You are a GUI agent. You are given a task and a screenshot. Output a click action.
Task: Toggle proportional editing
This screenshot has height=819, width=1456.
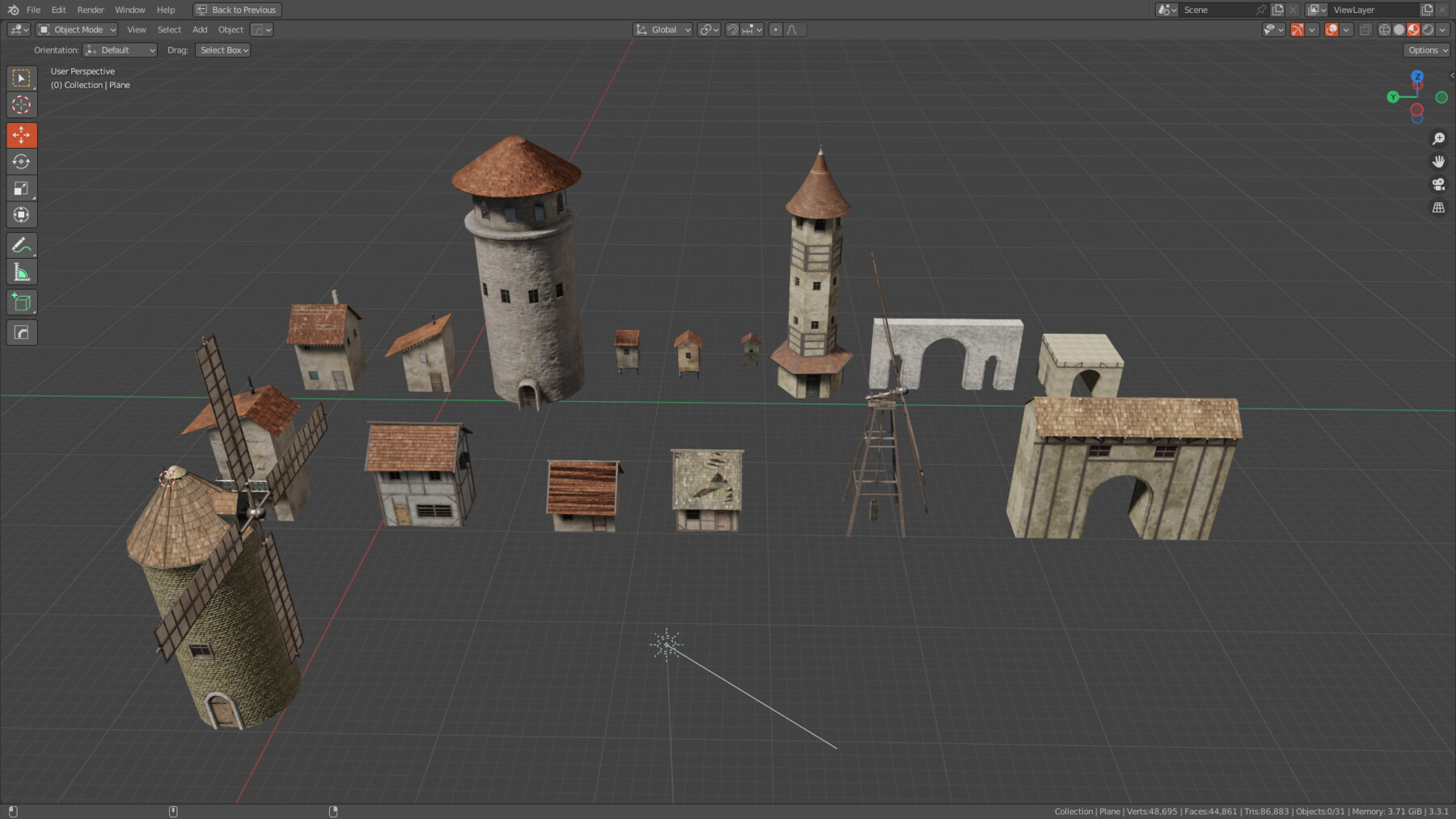pos(775,29)
